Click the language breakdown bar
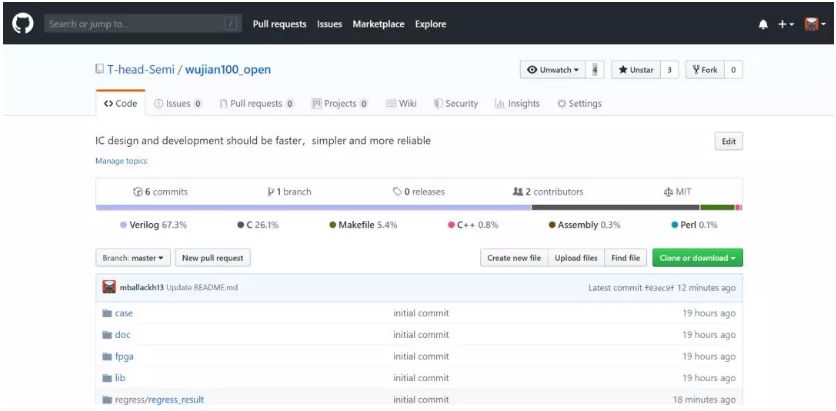 pyautogui.click(x=419, y=207)
